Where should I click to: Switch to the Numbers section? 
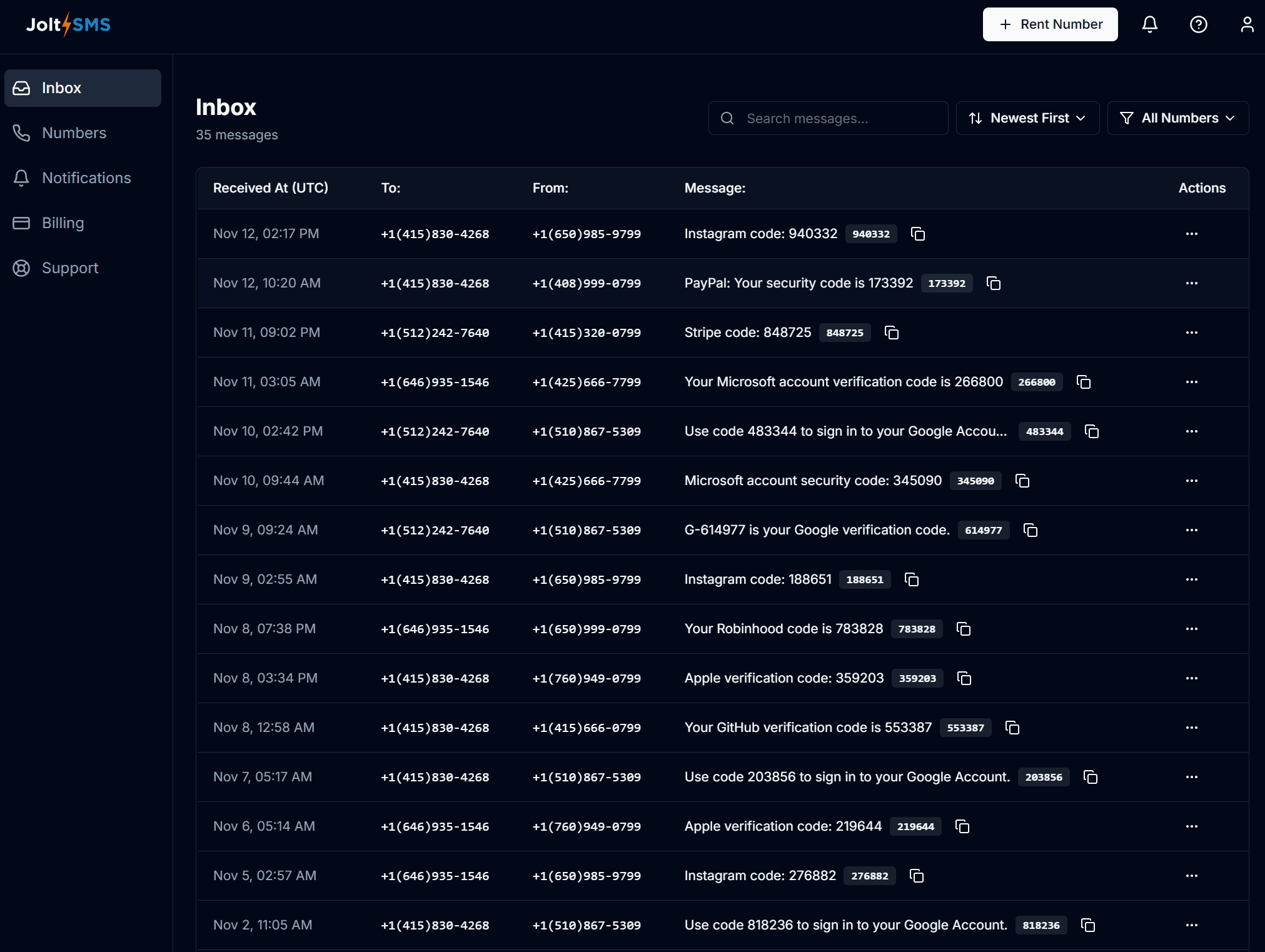point(74,133)
